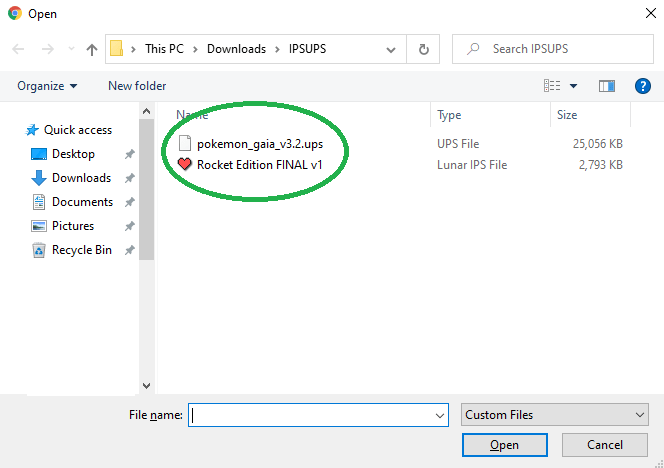Open the recent locations dropdown arrow
The height and width of the screenshot is (468, 664).
[x=71, y=49]
